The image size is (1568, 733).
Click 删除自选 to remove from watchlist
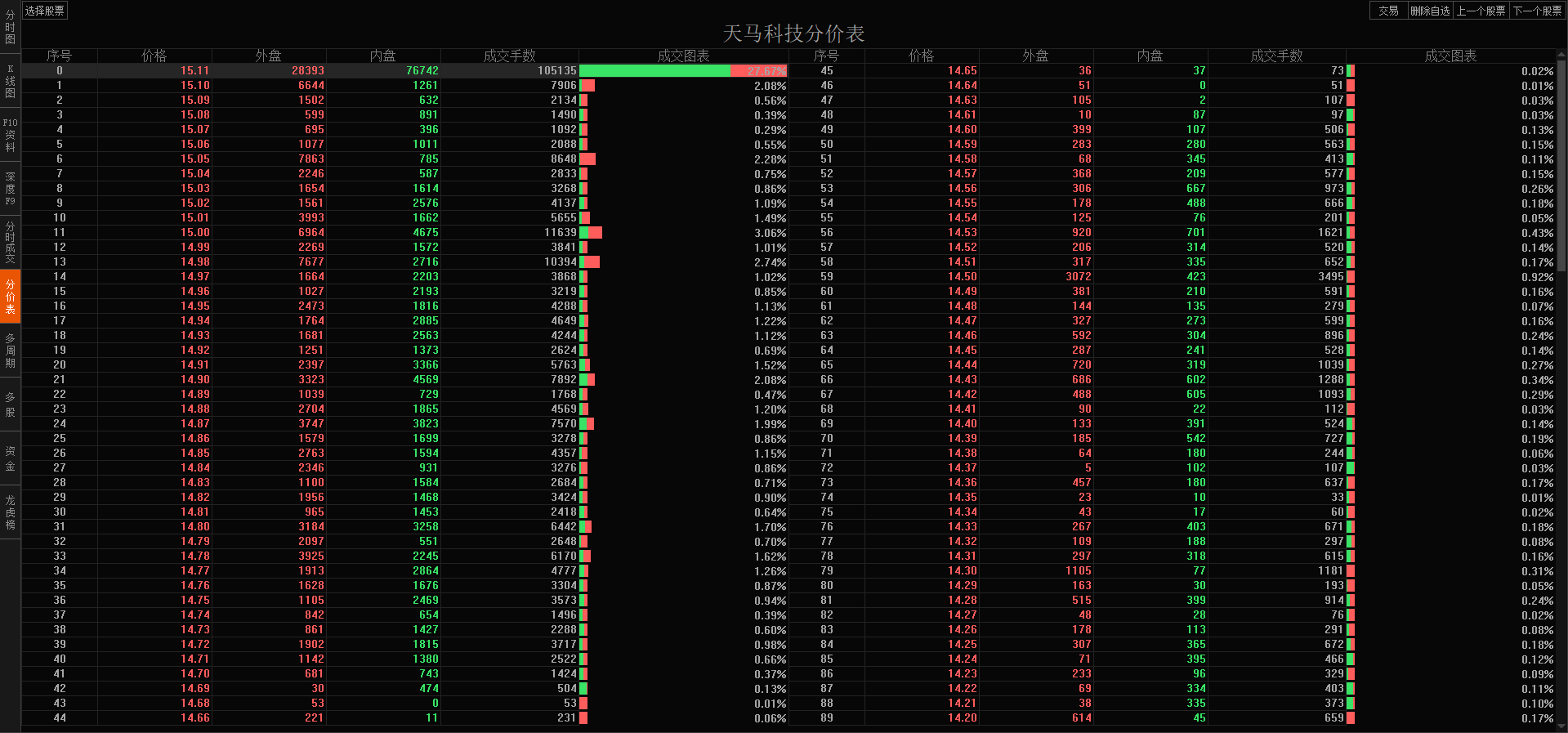1430,11
